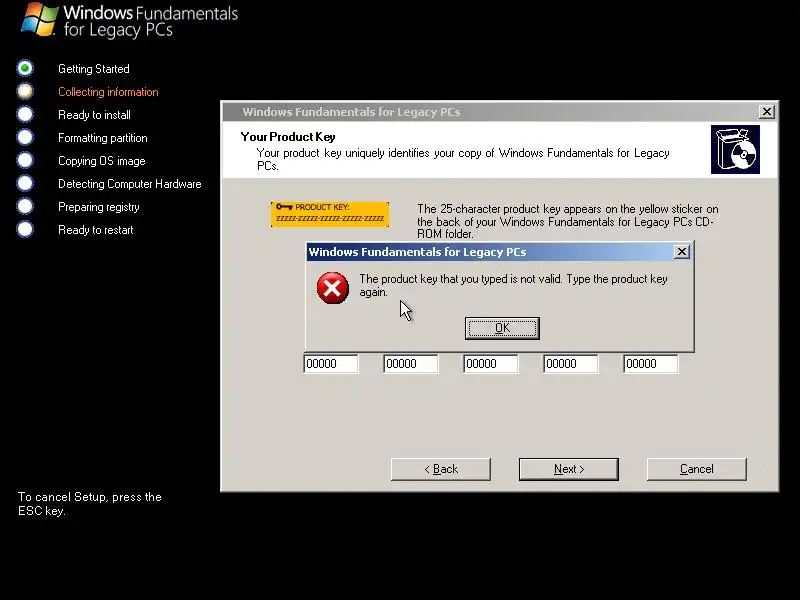Click the error message about invalid product key

tap(513, 285)
